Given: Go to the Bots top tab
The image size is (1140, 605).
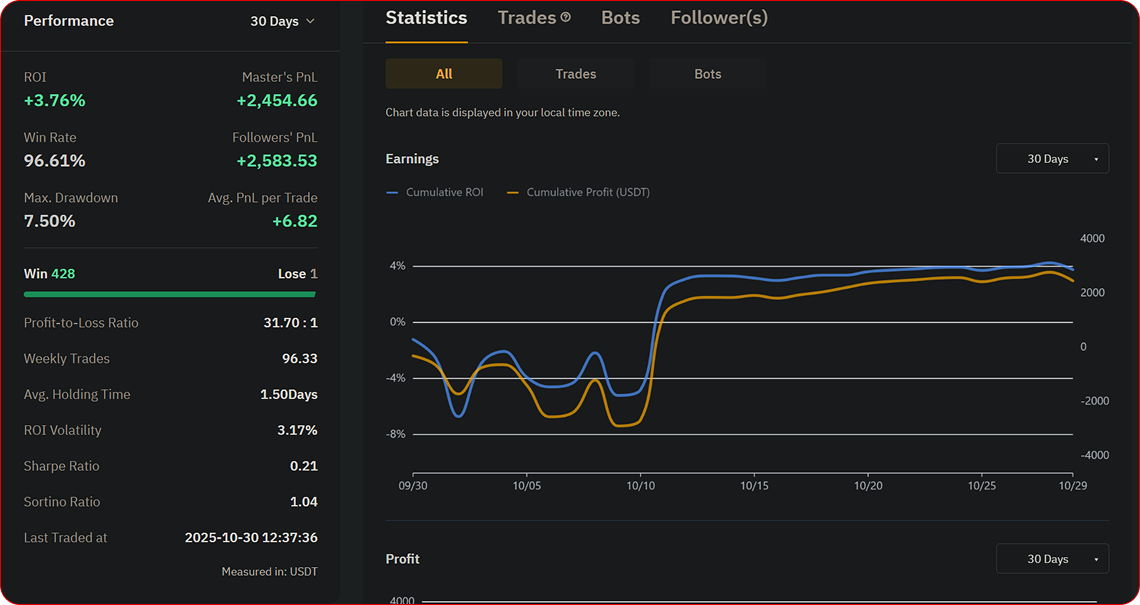Looking at the screenshot, I should [620, 18].
